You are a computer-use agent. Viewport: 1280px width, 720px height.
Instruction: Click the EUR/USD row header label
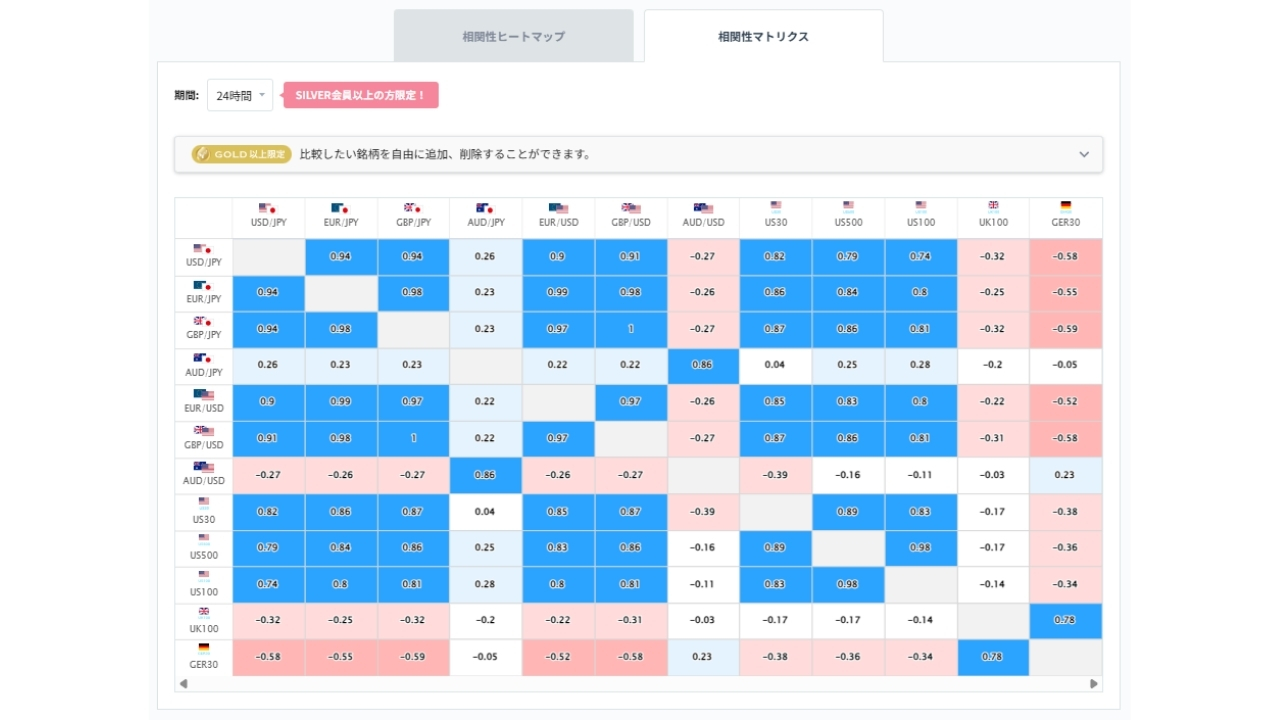pos(203,408)
